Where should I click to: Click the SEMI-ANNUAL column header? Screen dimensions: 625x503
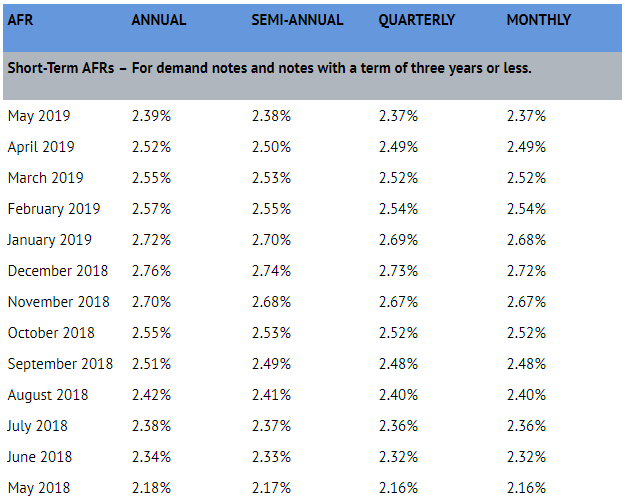(x=297, y=20)
